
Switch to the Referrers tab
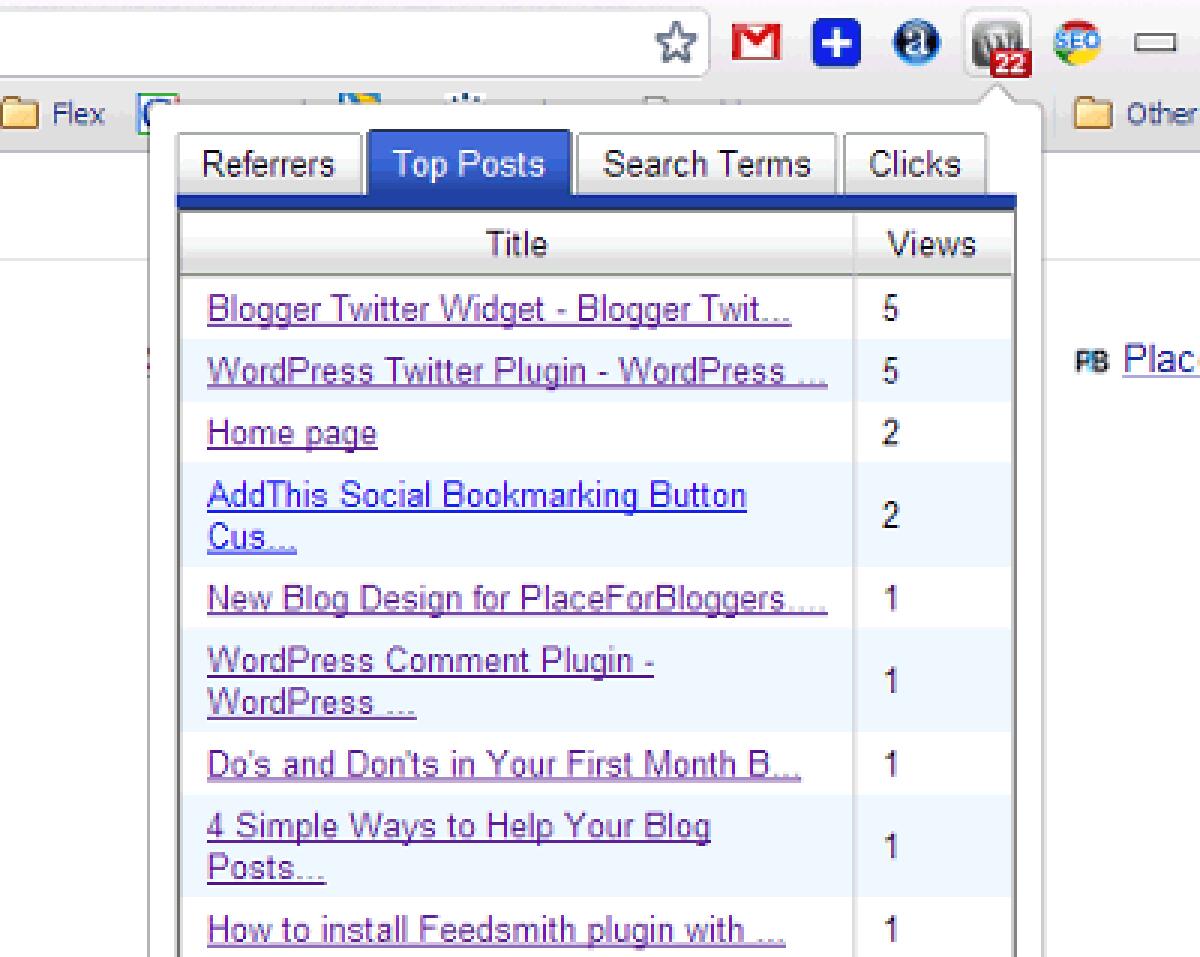(x=268, y=164)
